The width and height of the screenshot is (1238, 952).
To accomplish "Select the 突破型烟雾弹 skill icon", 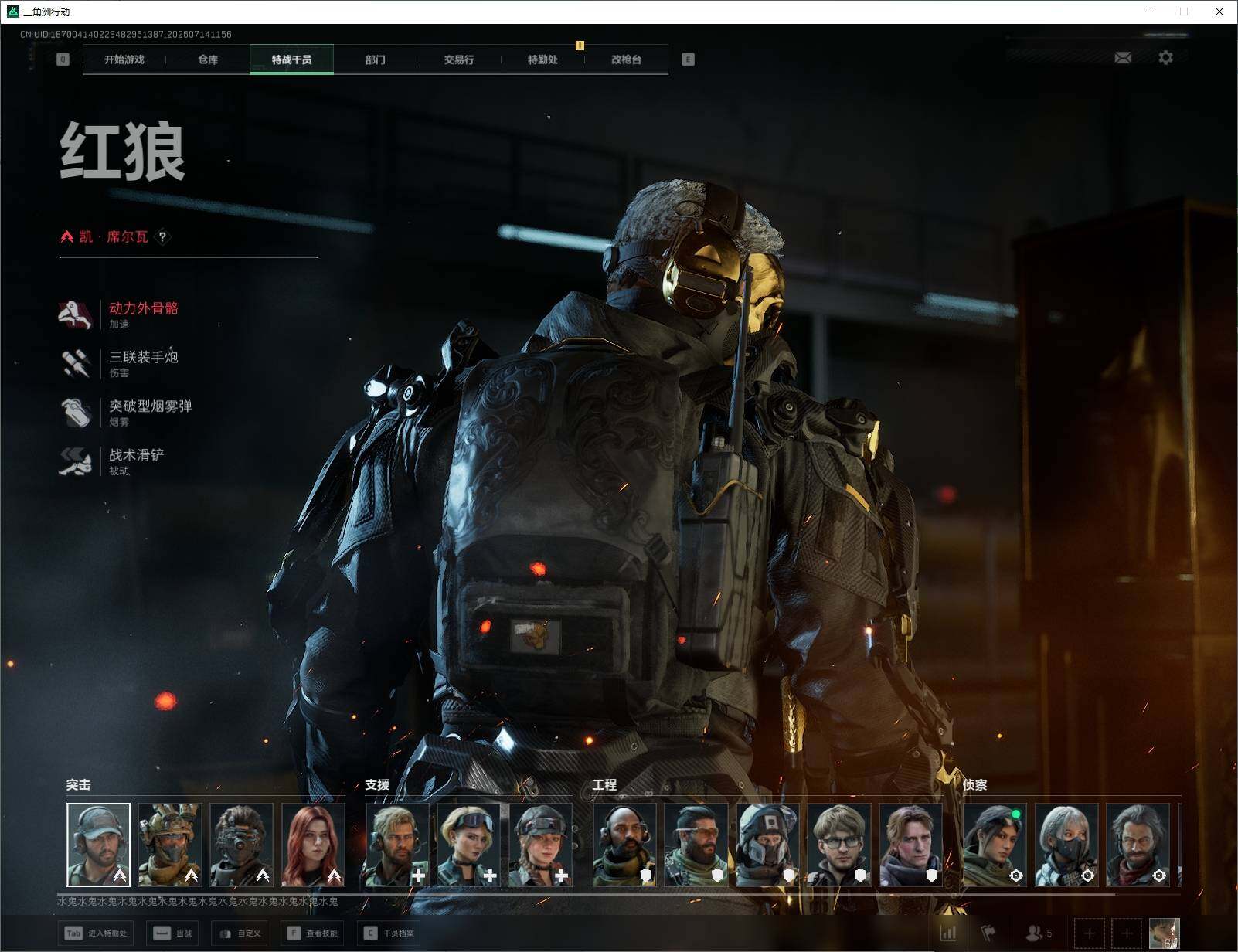I will point(75,413).
